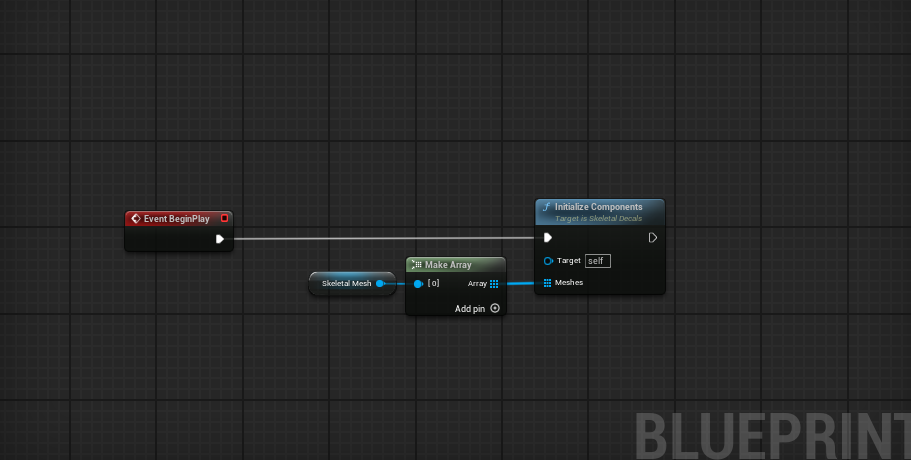Click the Event BeginPlay execution output pin
The width and height of the screenshot is (911, 460).
pos(220,239)
